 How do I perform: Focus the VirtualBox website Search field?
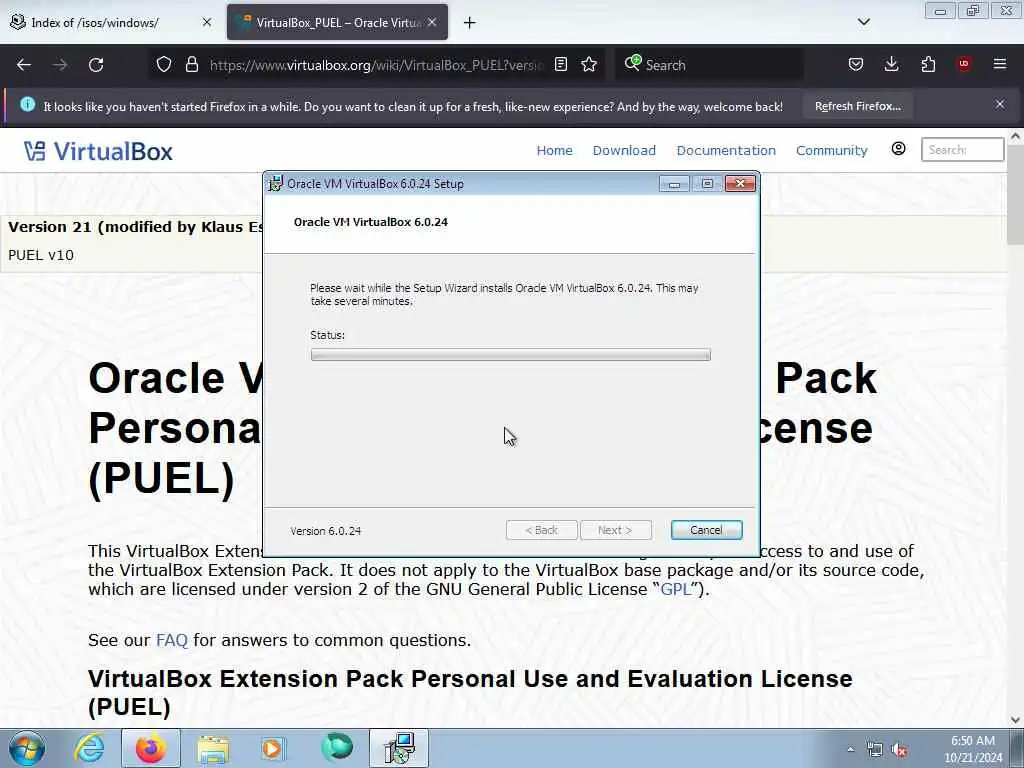962,150
